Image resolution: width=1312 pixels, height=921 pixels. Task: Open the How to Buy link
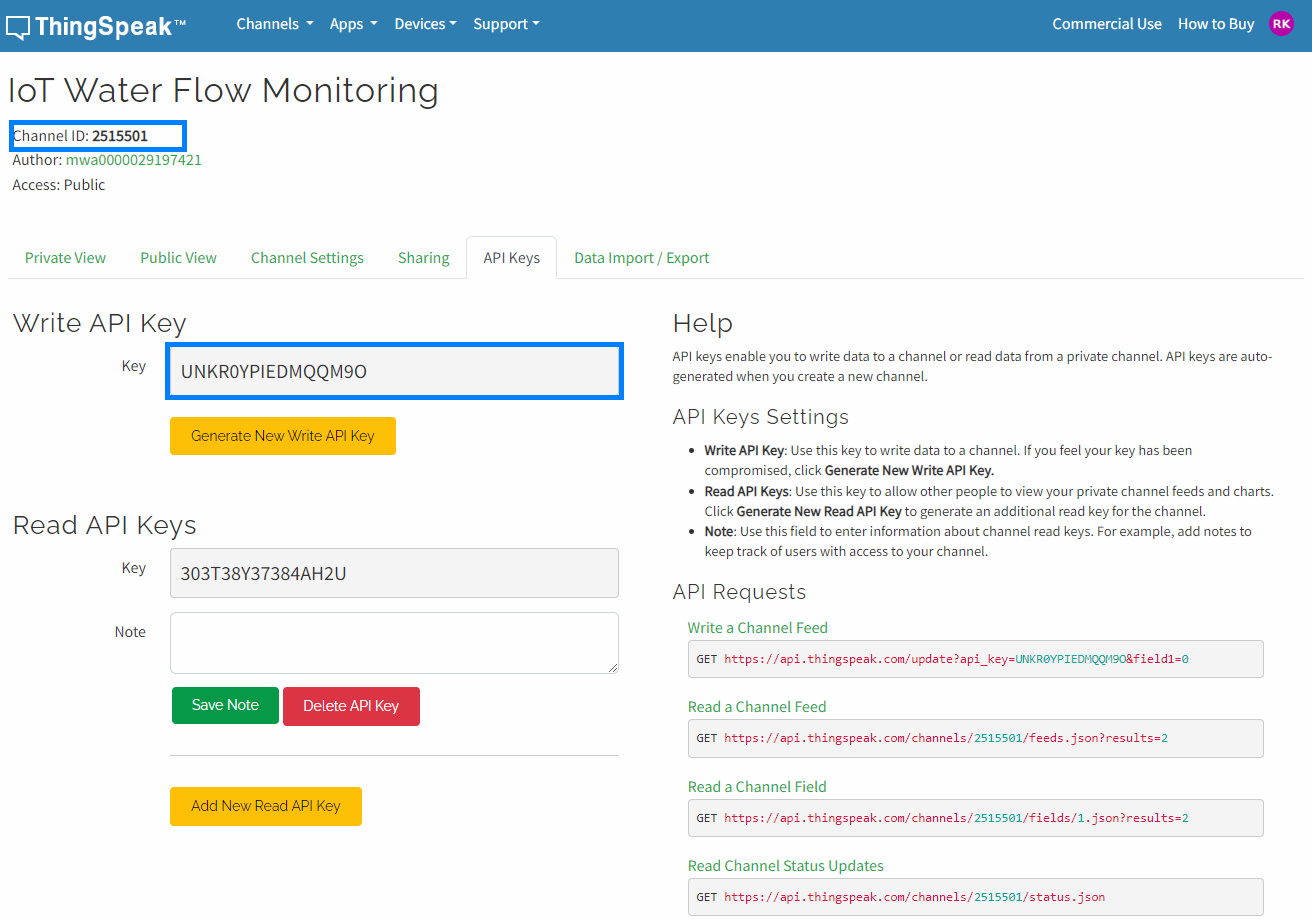click(x=1216, y=24)
